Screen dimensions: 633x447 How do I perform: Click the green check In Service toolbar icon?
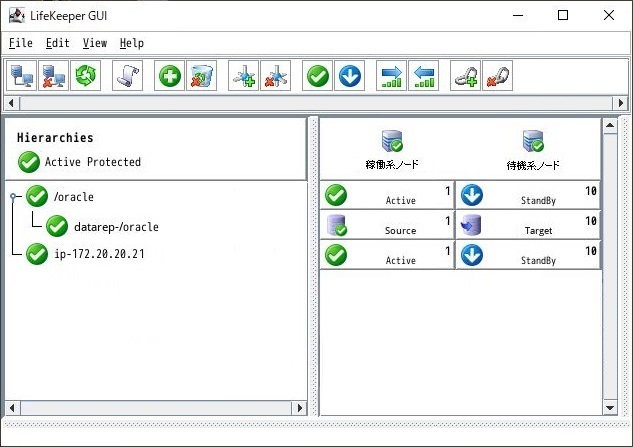(x=318, y=76)
